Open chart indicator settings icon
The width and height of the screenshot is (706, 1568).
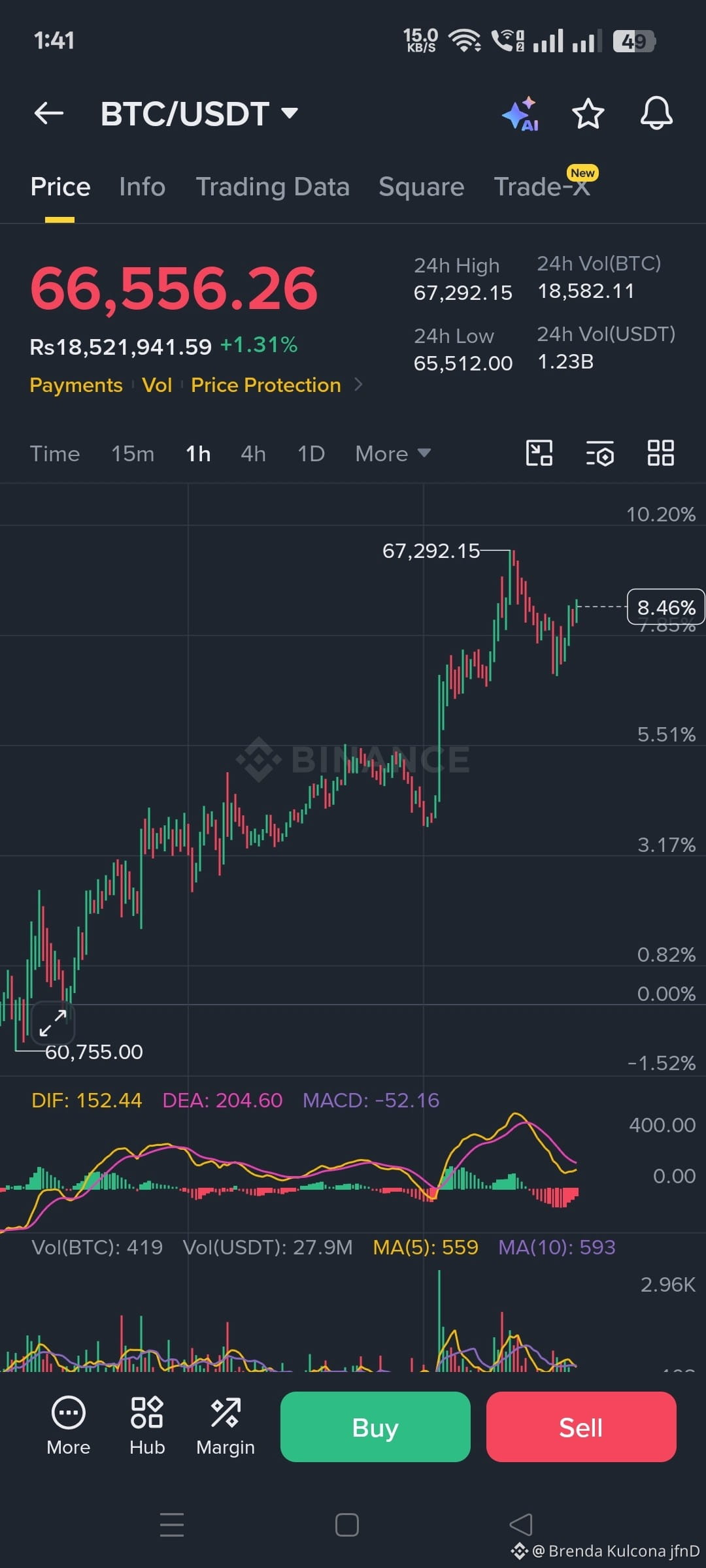click(599, 453)
